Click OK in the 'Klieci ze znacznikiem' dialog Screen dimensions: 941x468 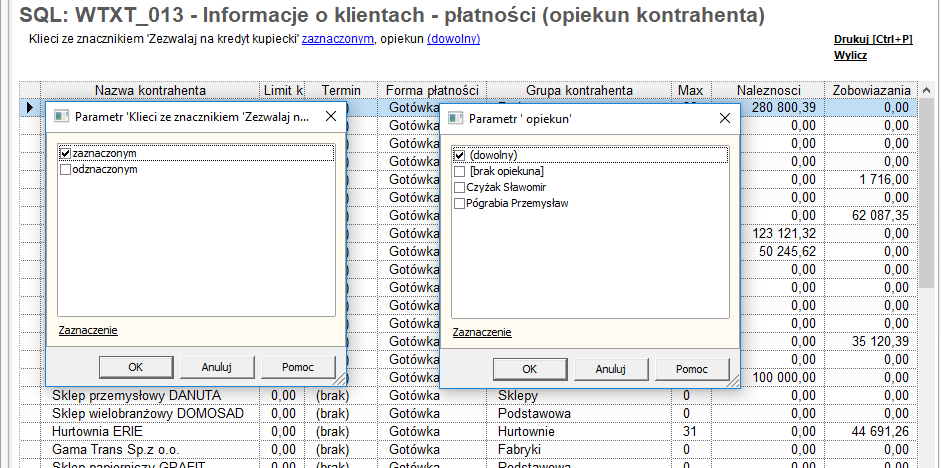click(x=136, y=367)
